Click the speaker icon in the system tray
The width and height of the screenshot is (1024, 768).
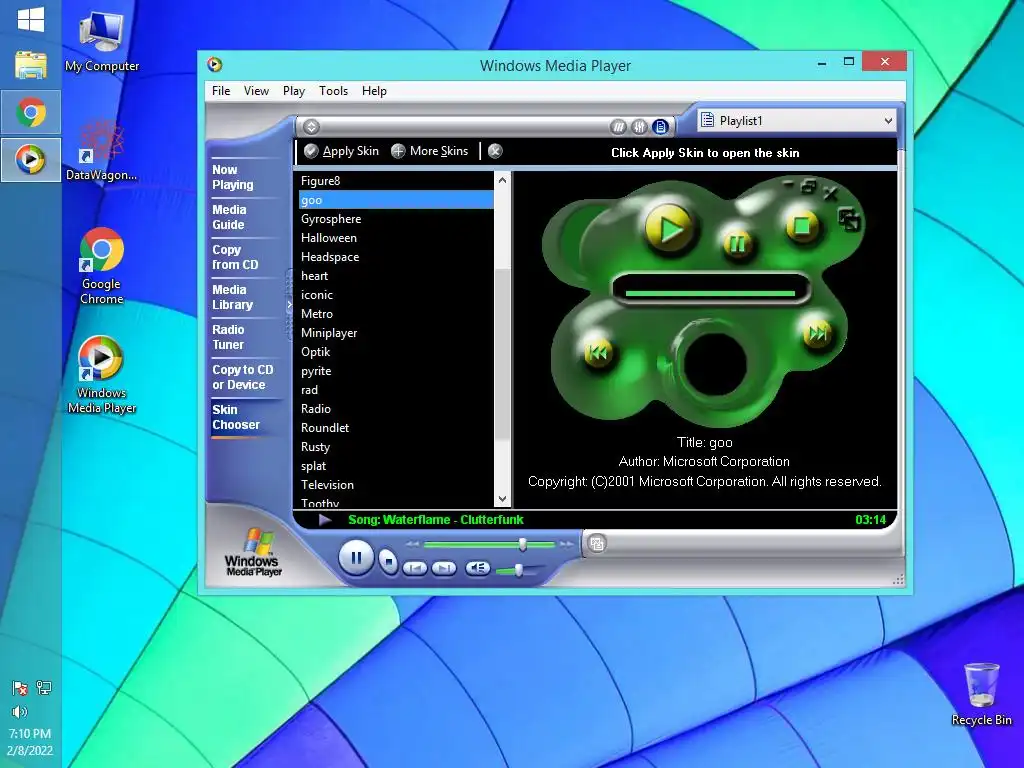coord(20,712)
